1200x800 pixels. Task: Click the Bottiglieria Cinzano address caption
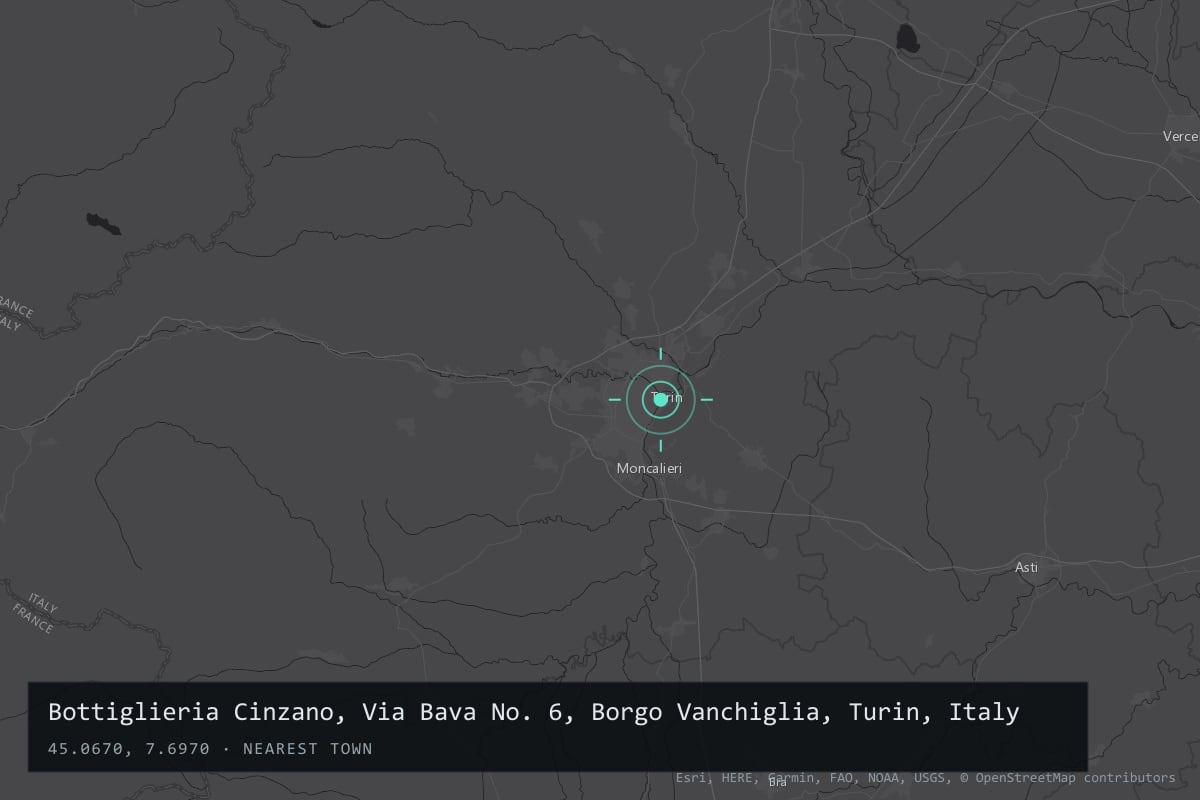(534, 712)
